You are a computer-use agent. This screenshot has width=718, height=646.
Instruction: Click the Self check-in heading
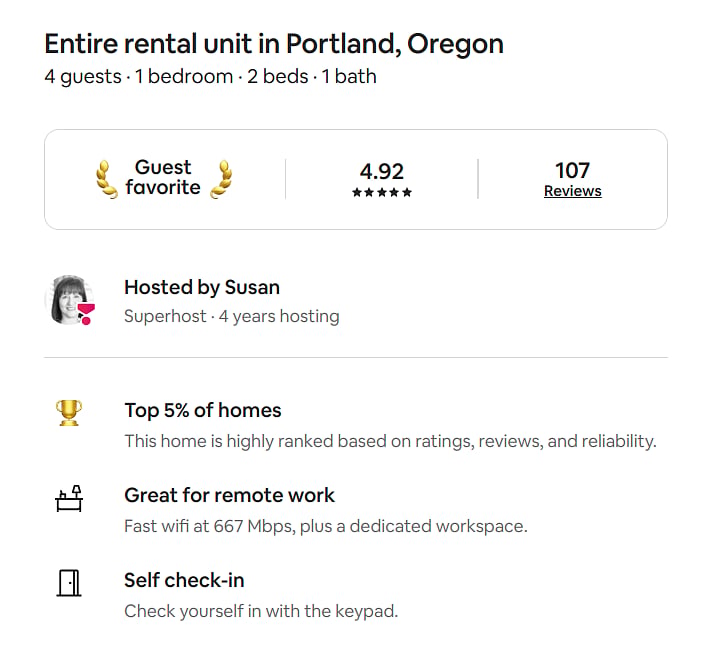click(184, 580)
